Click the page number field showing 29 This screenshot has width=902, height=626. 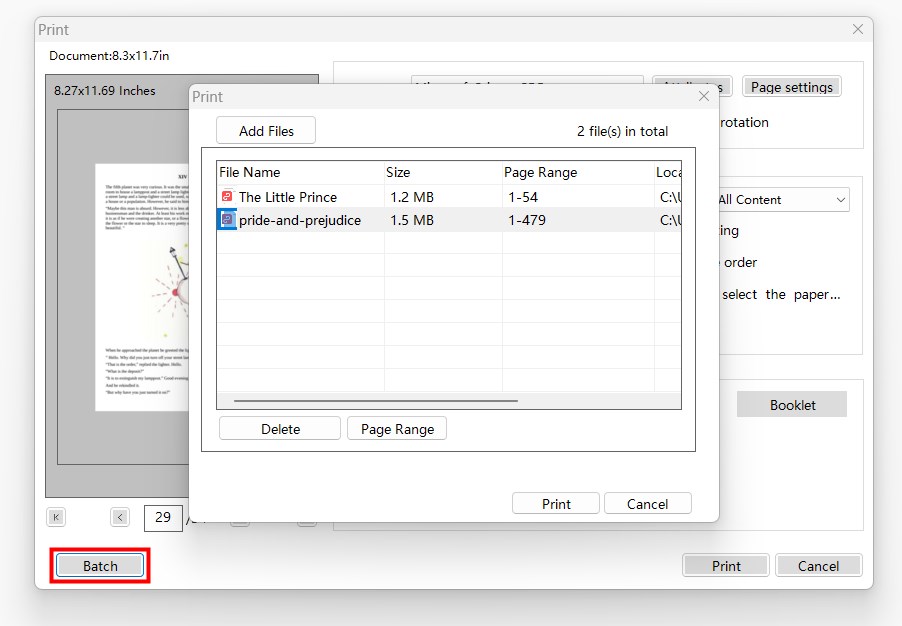163,517
